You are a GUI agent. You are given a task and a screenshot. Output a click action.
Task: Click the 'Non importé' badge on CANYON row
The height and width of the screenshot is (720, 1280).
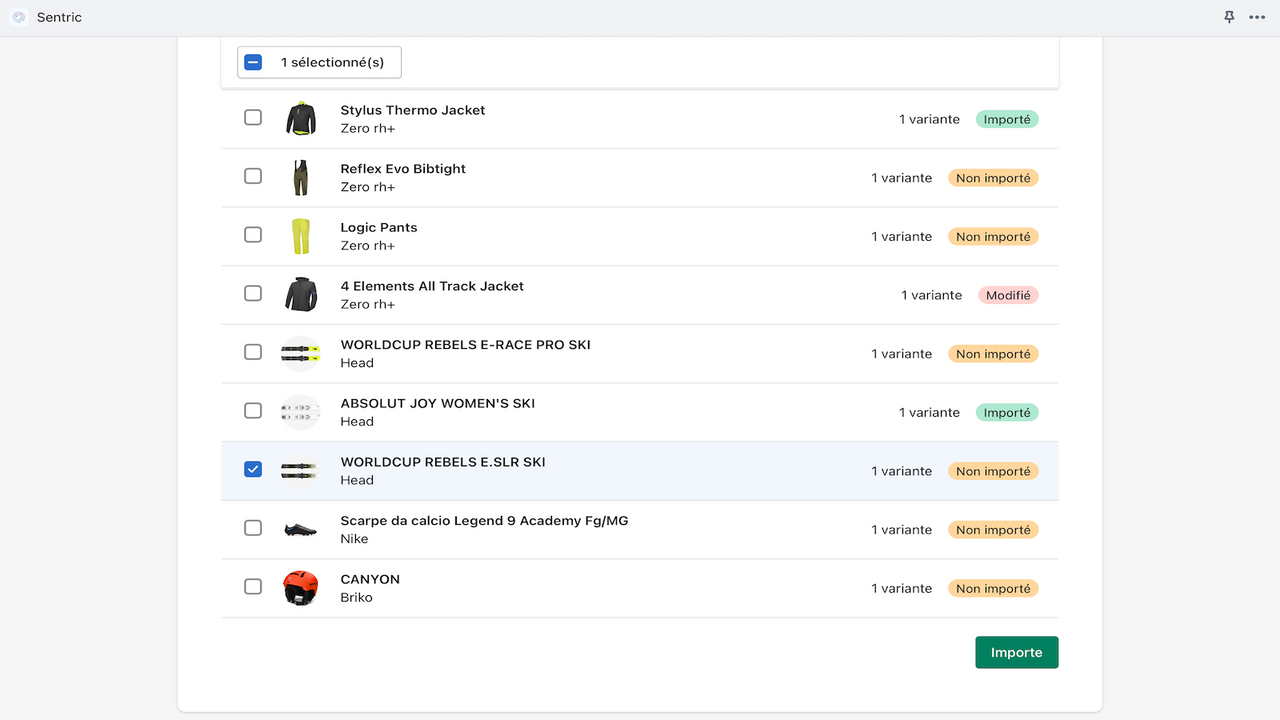click(993, 588)
